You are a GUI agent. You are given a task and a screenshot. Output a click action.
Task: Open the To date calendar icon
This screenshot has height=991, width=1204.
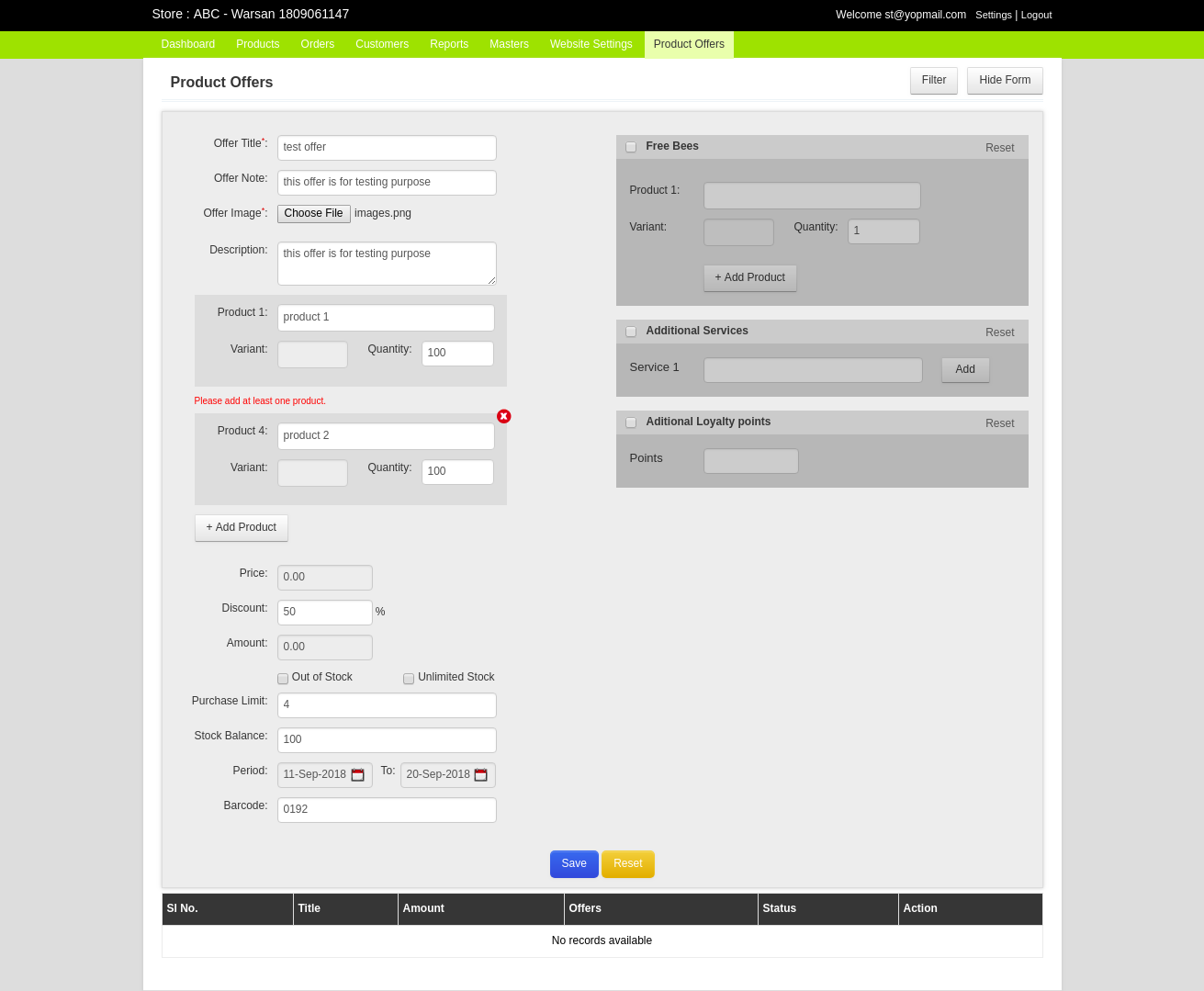[x=481, y=775]
